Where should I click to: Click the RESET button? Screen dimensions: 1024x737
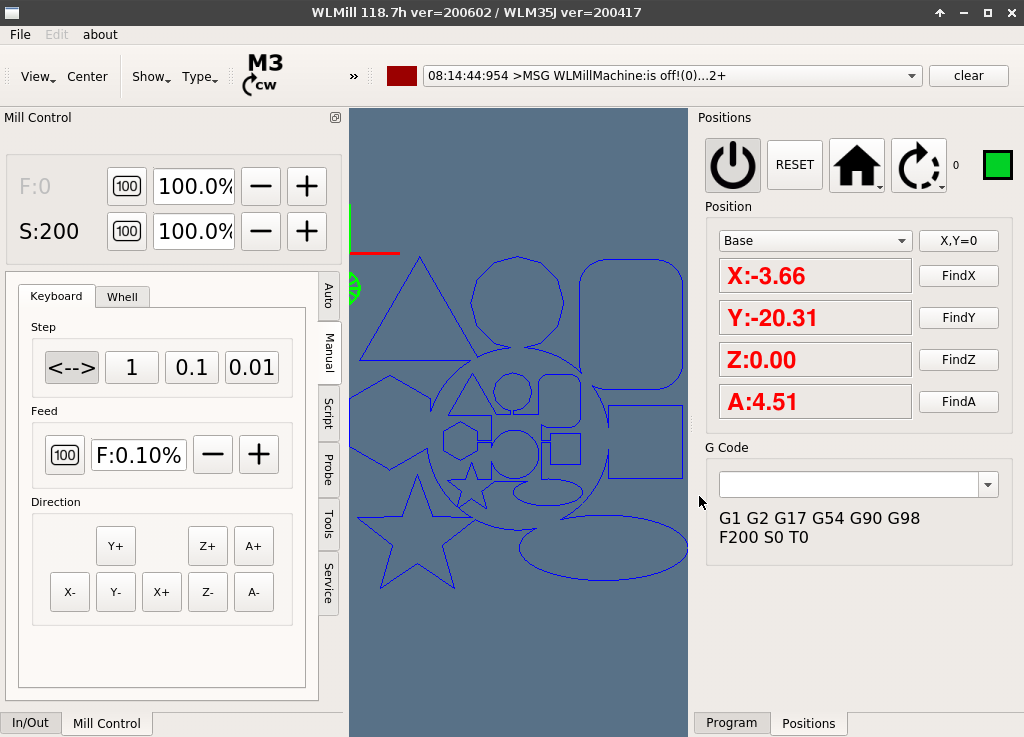pos(795,165)
